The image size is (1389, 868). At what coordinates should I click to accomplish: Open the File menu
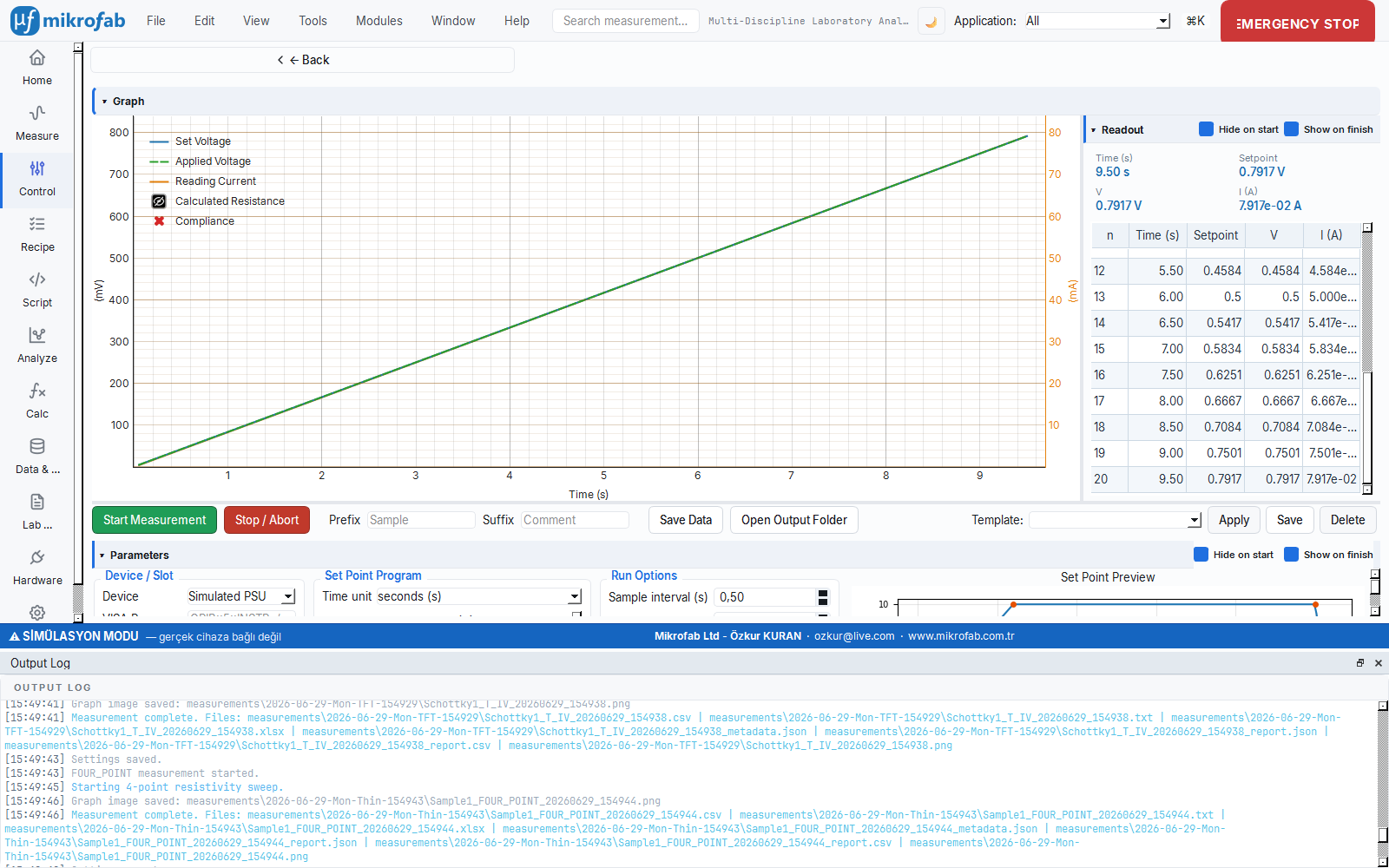pos(156,21)
